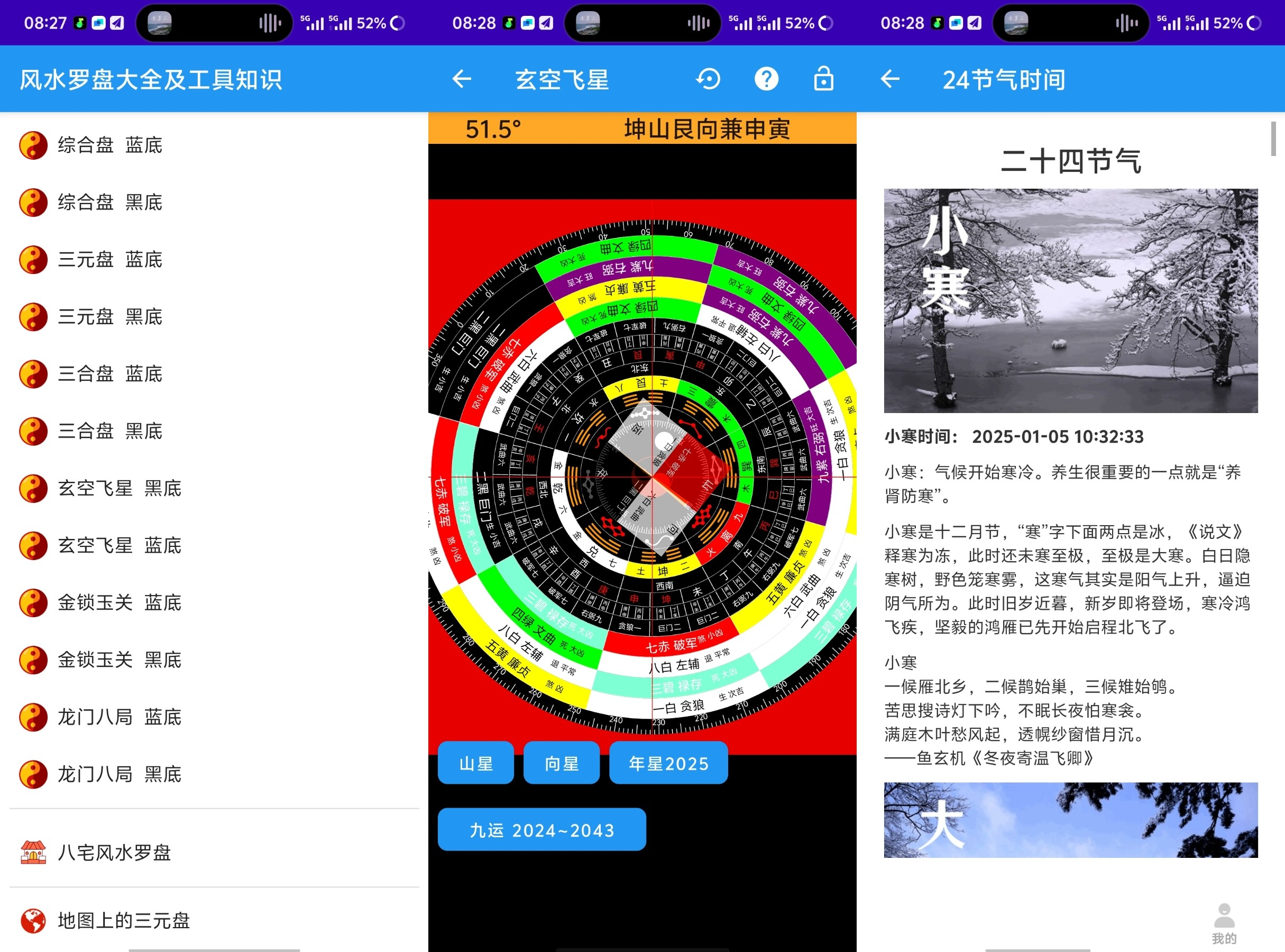Select 三元盘 蓝底 entry
Screen dimensions: 1285x952
click(x=109, y=259)
